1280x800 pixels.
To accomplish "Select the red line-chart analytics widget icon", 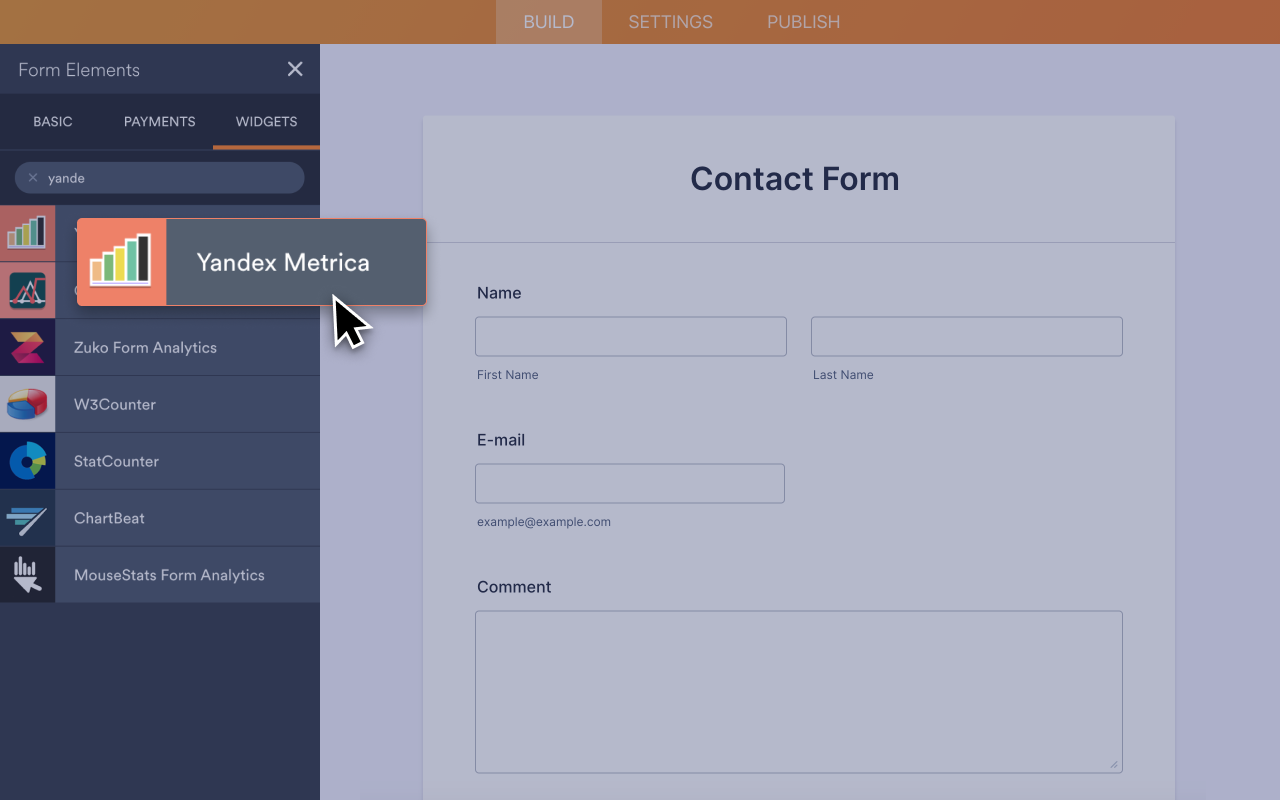I will coord(28,290).
